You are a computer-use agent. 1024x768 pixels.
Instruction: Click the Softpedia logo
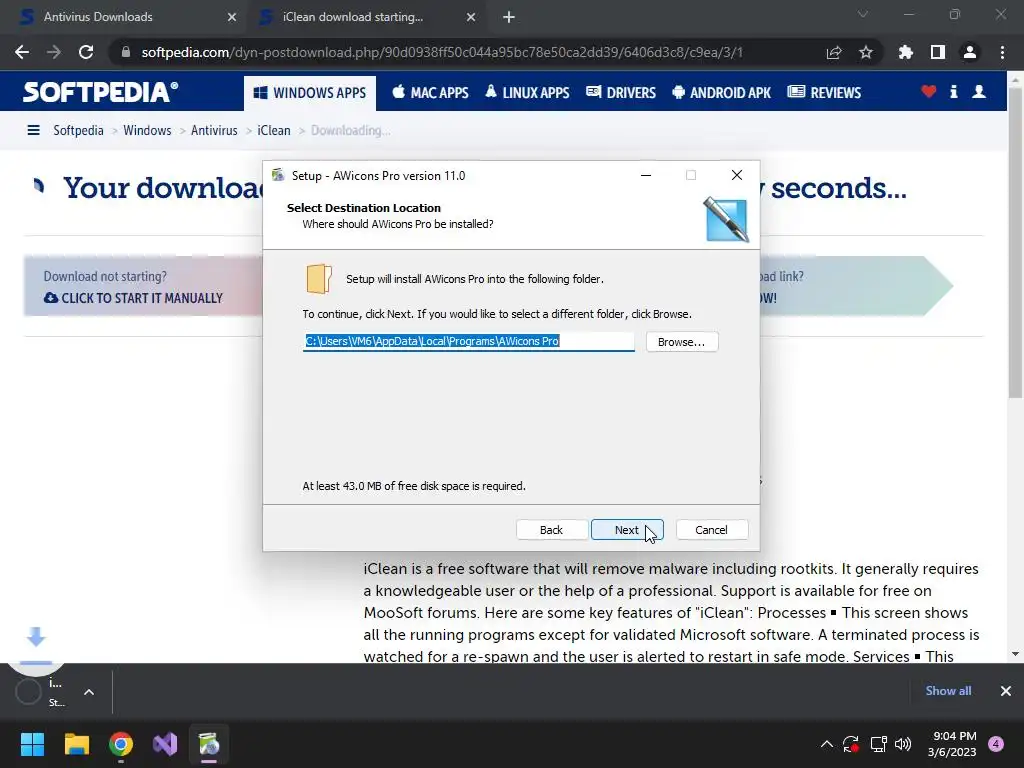coord(101,91)
